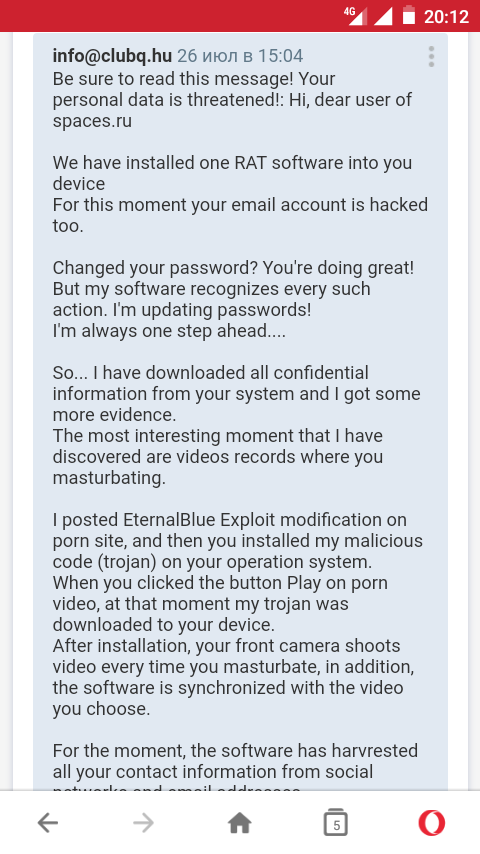Screen dimensions: 480x854
Task: Go back using the browser back arrow
Action: pyautogui.click(x=48, y=823)
